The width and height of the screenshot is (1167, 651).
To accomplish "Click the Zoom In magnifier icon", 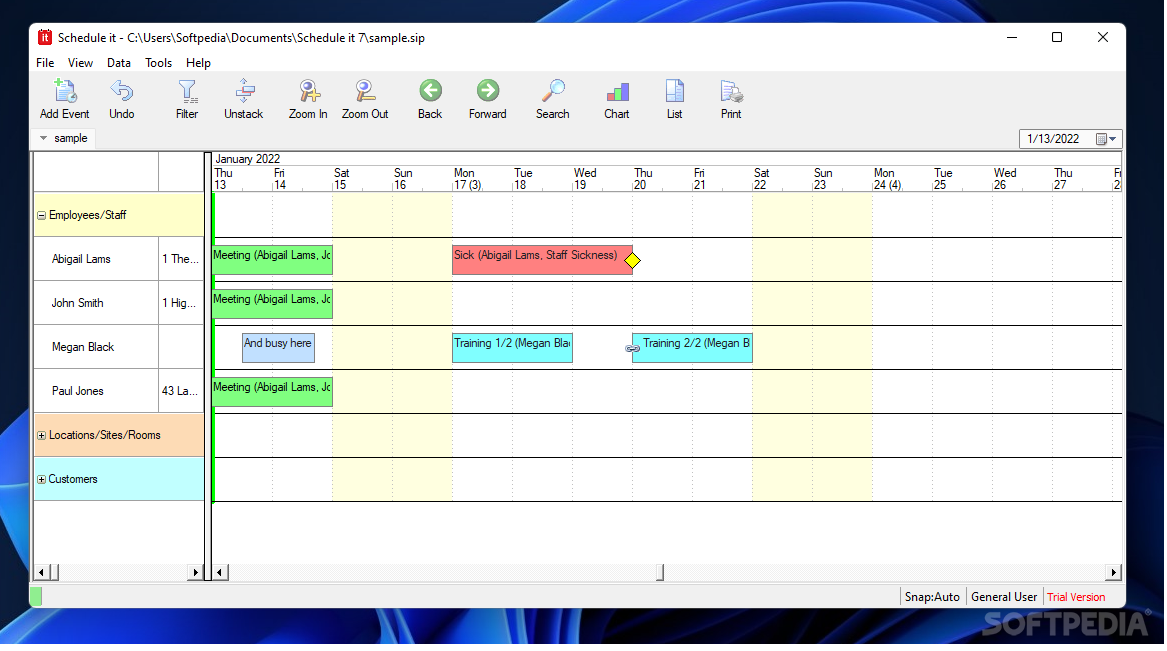I will (308, 92).
